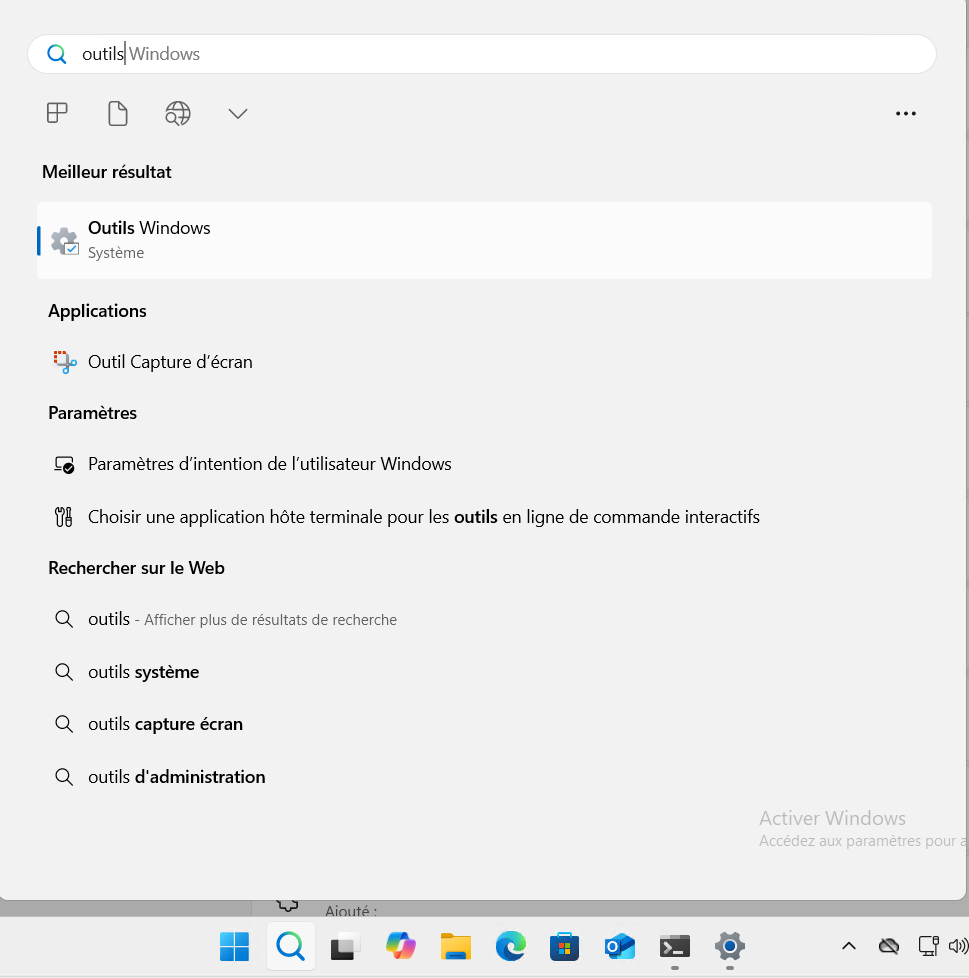Click the Outils Windows gear icon

click(x=64, y=241)
